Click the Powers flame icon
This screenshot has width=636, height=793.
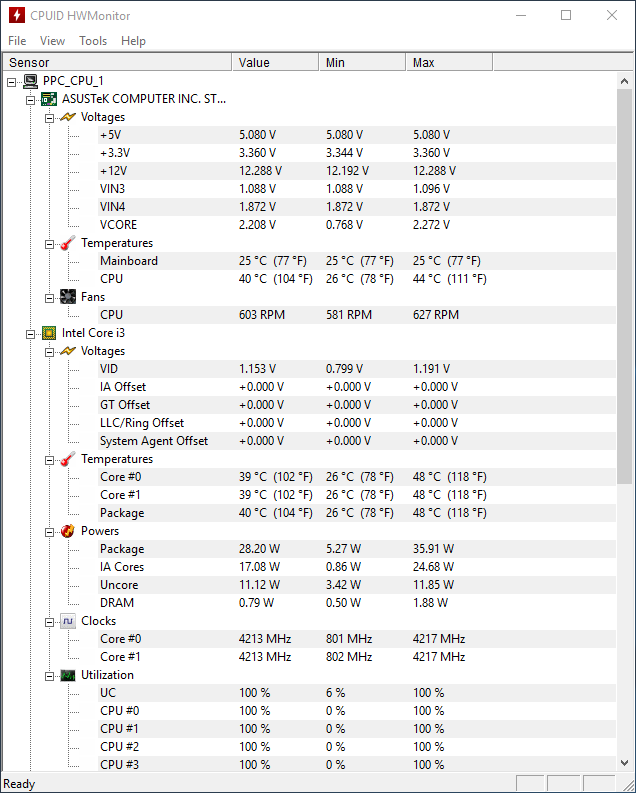[x=68, y=531]
